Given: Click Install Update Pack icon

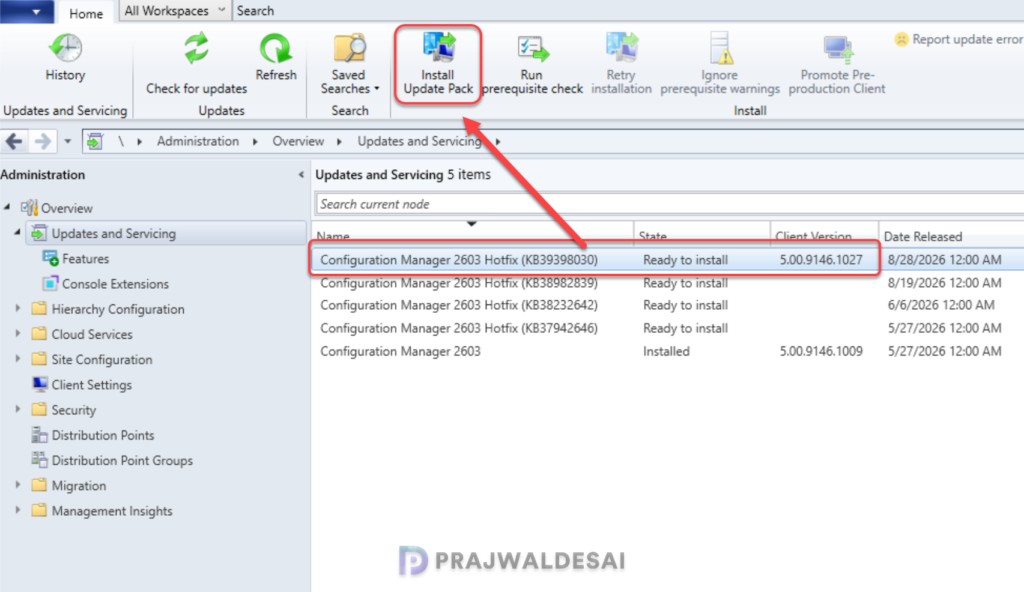Looking at the screenshot, I should [x=438, y=47].
